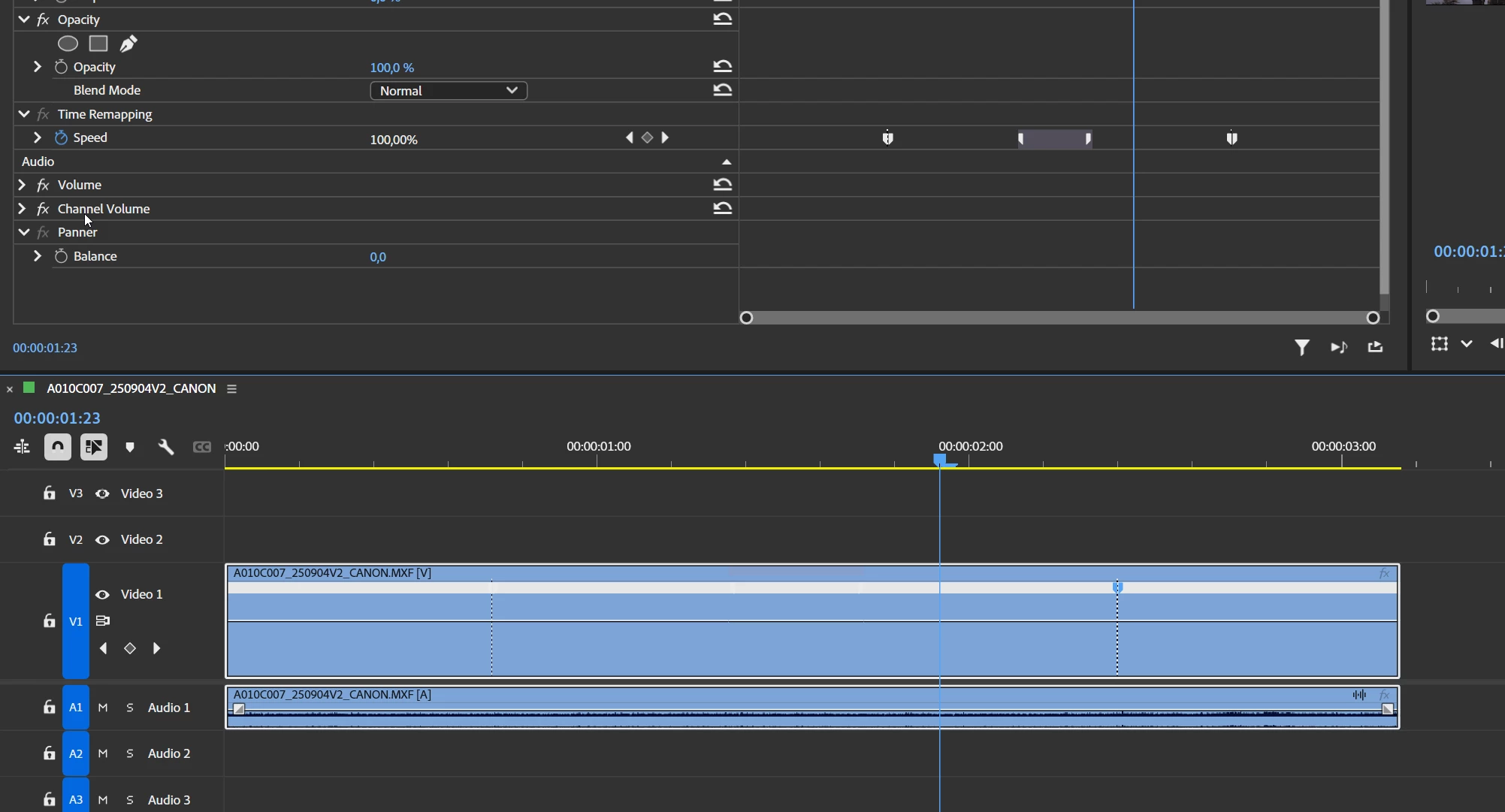Viewport: 1505px width, 812px height.
Task: Solo the Audio 2 track
Action: [130, 753]
